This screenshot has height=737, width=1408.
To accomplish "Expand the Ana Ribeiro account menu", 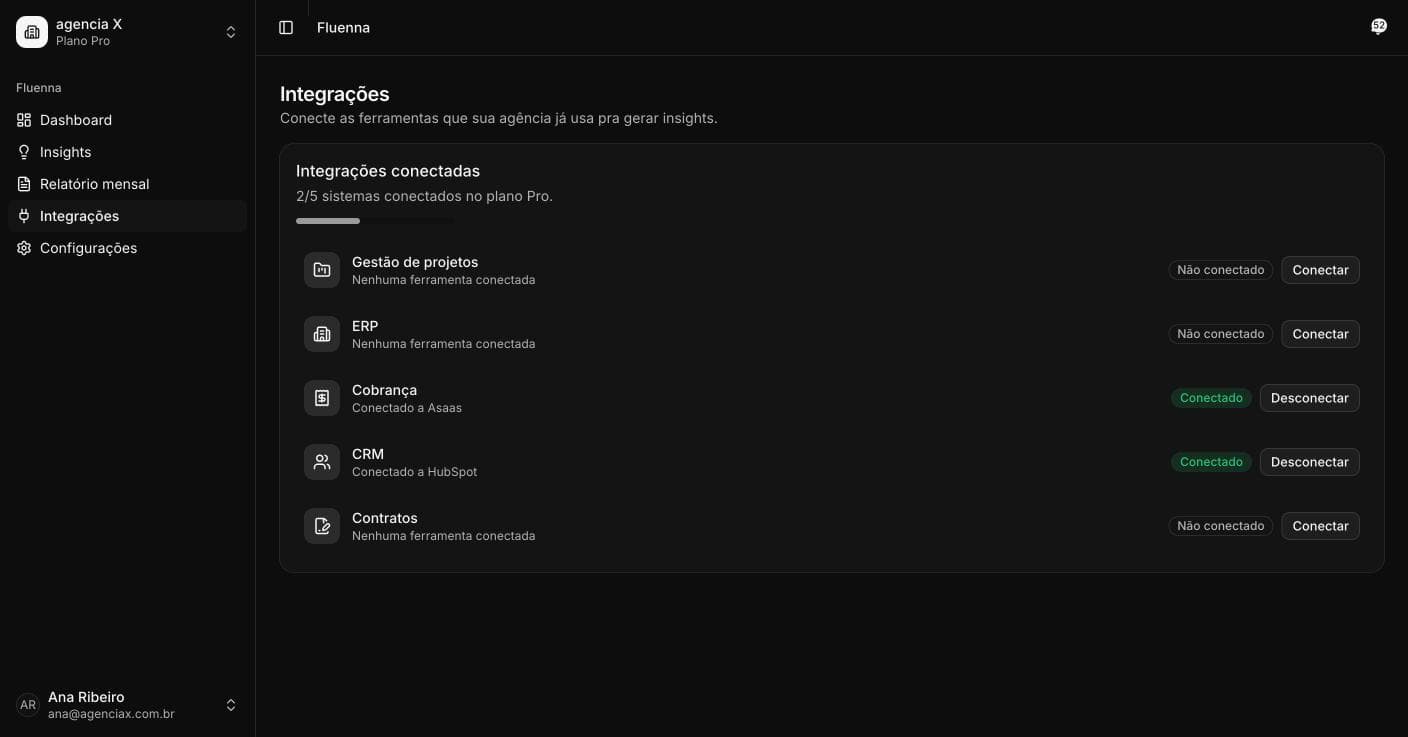I will pyautogui.click(x=231, y=705).
